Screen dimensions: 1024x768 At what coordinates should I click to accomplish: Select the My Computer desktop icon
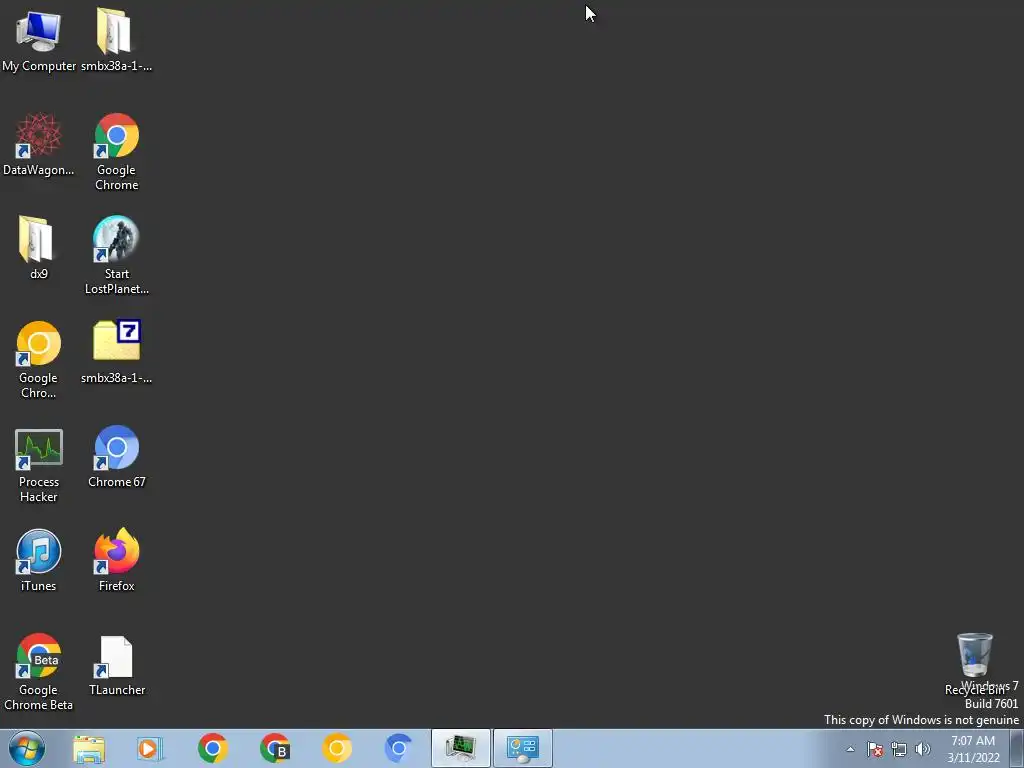[39, 39]
